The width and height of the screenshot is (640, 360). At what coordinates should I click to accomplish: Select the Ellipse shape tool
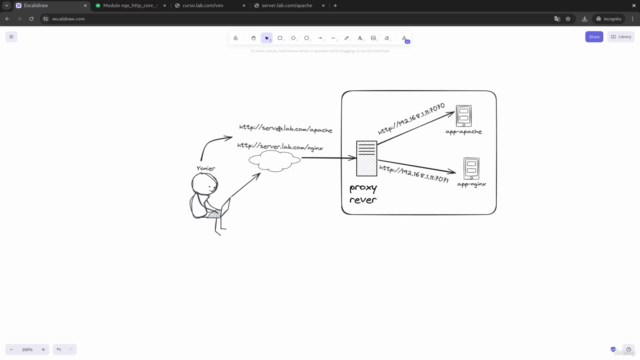pos(307,38)
